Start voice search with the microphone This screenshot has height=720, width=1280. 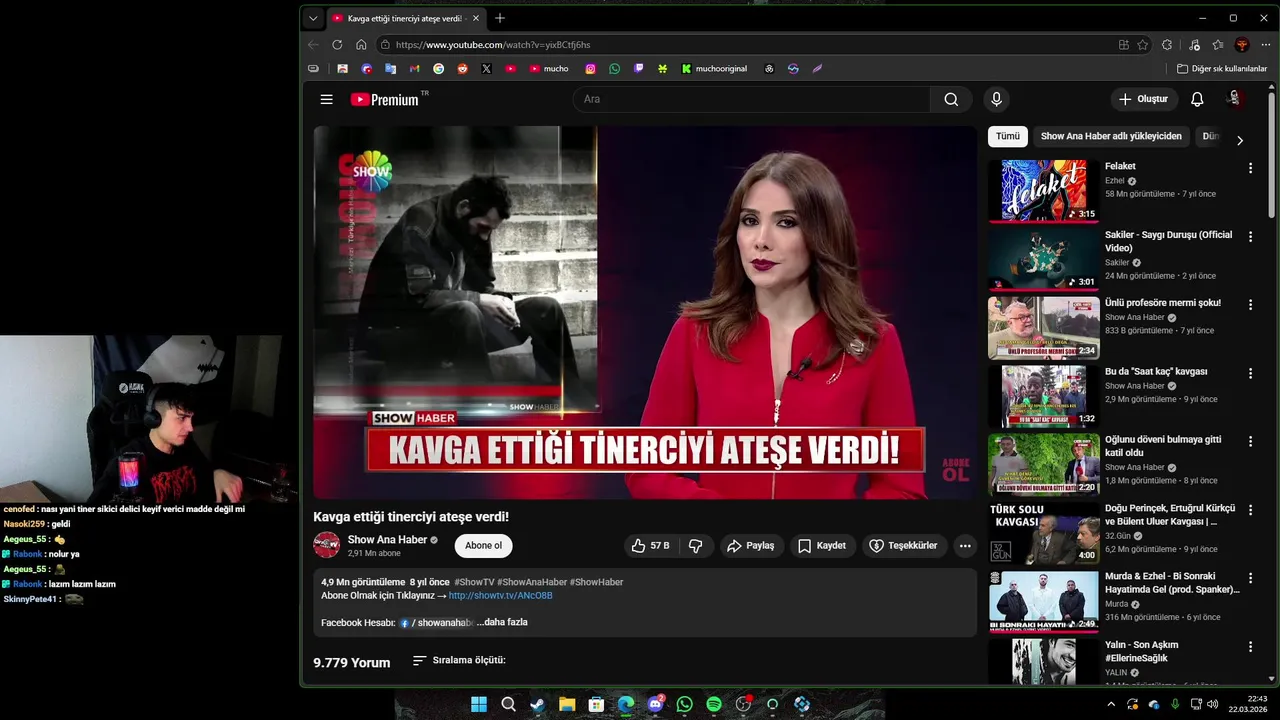tap(996, 99)
